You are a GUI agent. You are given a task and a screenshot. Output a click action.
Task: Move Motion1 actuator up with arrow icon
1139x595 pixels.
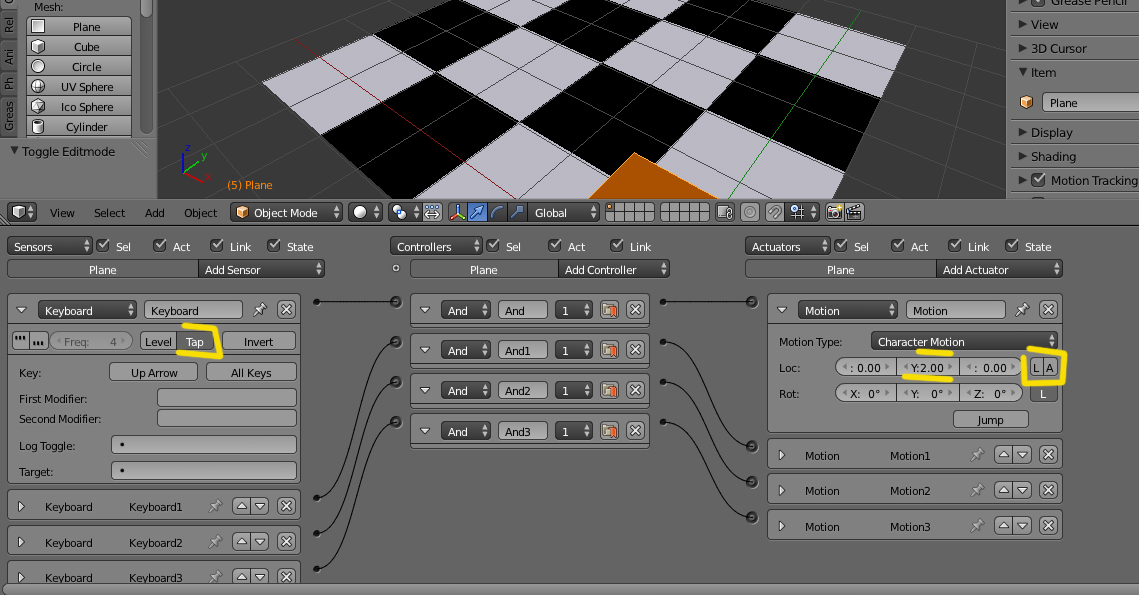[1004, 455]
